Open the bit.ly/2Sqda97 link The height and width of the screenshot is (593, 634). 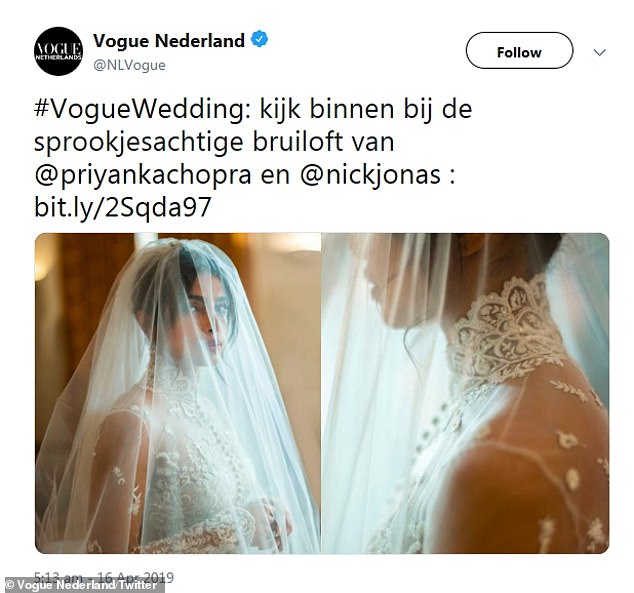(x=123, y=208)
